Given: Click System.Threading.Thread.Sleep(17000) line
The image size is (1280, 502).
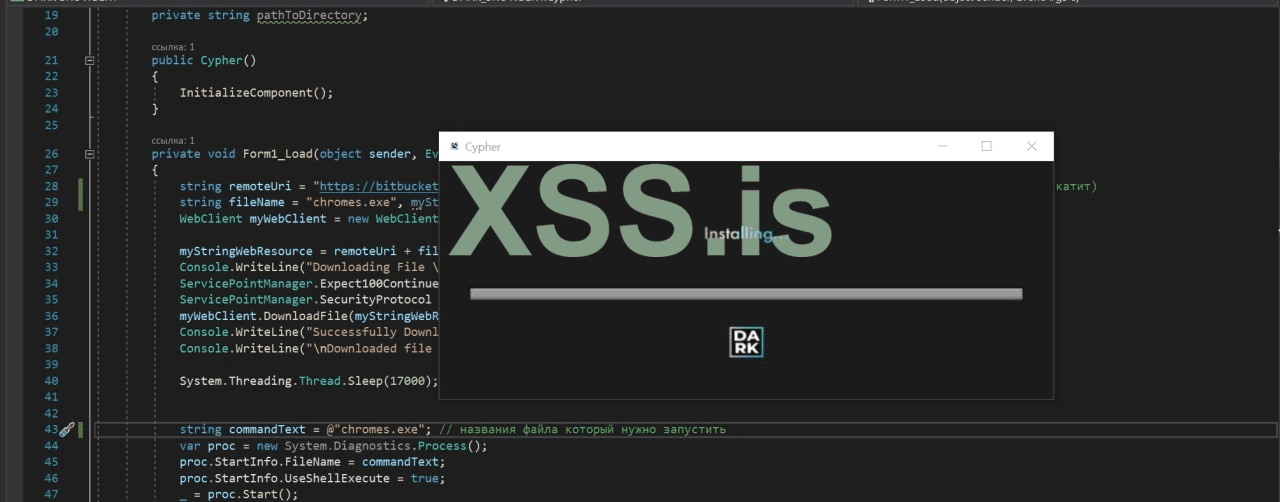Looking at the screenshot, I should tap(309, 381).
